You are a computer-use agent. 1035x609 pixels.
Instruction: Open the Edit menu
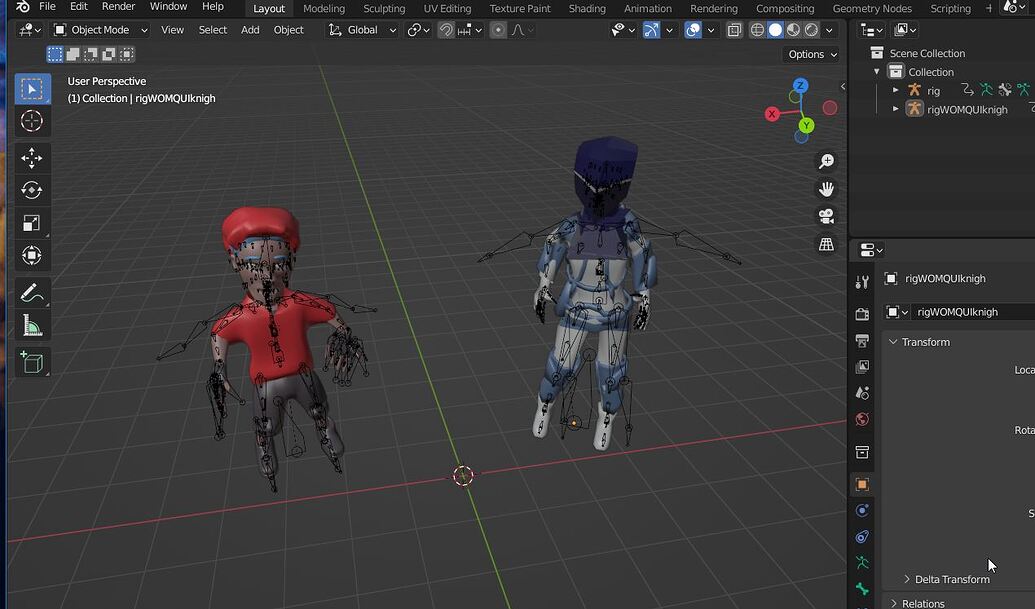[79, 7]
